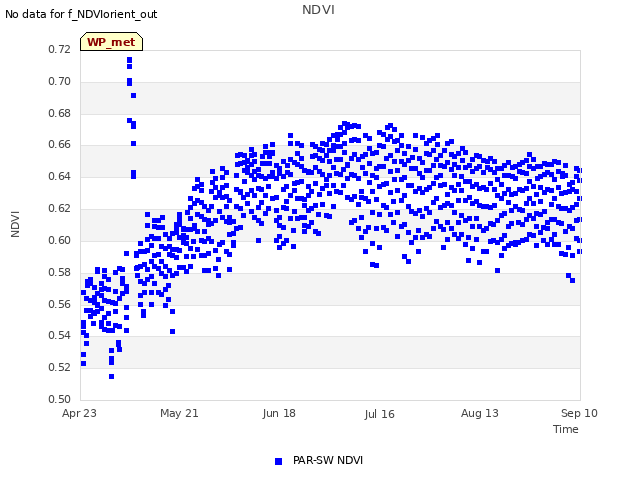Viewport: 640px width, 480px height.
Task: Click the highest outlier data point near 0.715
Action: click(x=129, y=60)
